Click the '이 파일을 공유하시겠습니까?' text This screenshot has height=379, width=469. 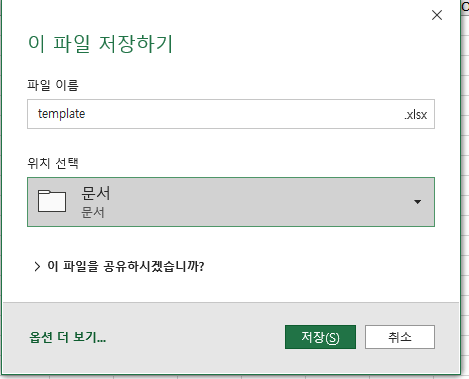coord(126,266)
